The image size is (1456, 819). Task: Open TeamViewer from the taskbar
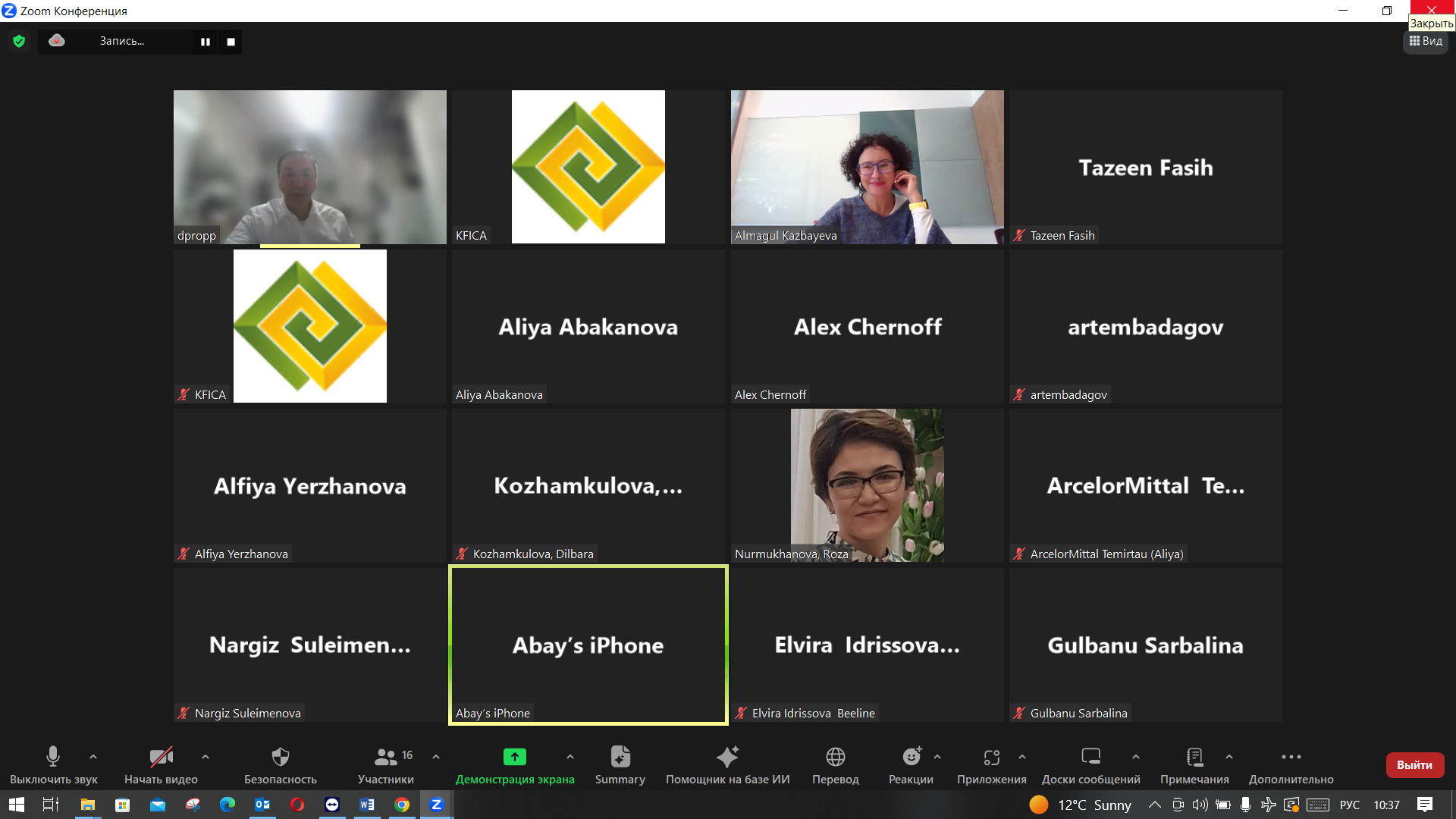tap(332, 805)
